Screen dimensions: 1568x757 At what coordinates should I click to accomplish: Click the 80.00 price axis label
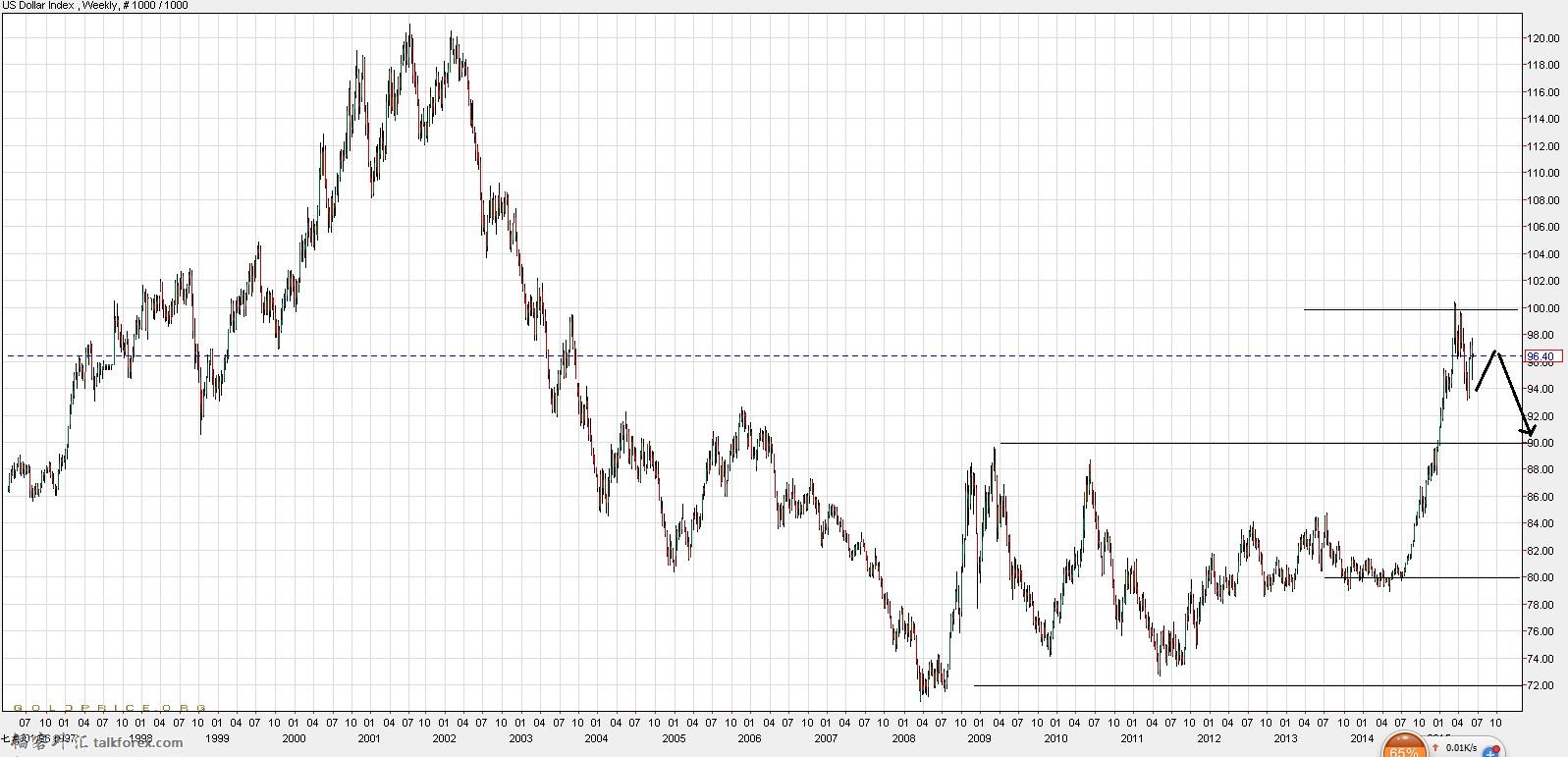point(1541,577)
